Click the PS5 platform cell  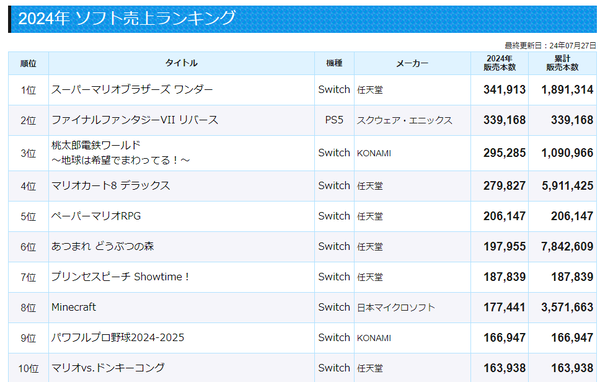click(x=334, y=120)
